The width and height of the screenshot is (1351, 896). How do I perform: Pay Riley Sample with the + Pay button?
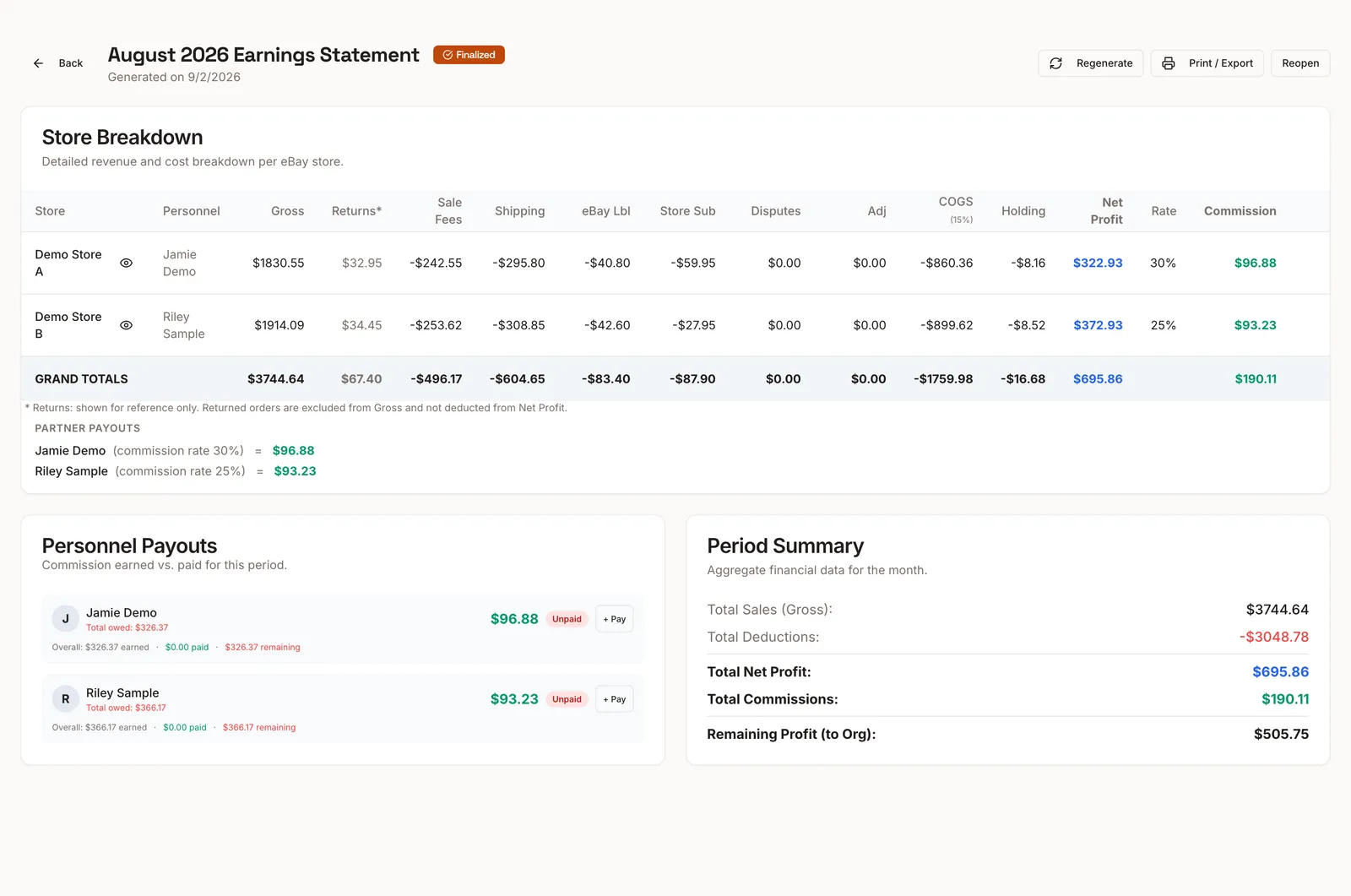(615, 699)
